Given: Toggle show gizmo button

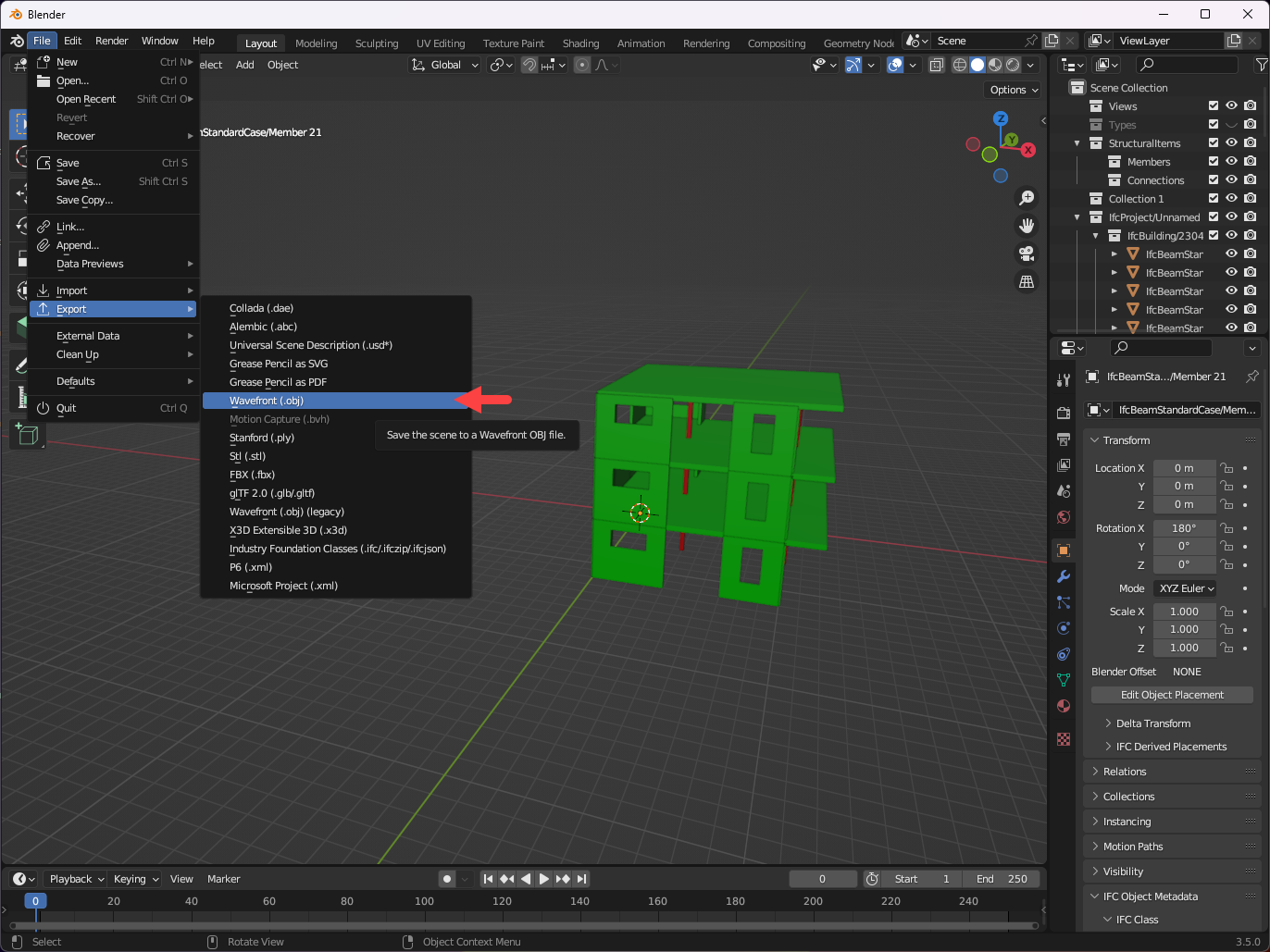Looking at the screenshot, I should tap(853, 65).
